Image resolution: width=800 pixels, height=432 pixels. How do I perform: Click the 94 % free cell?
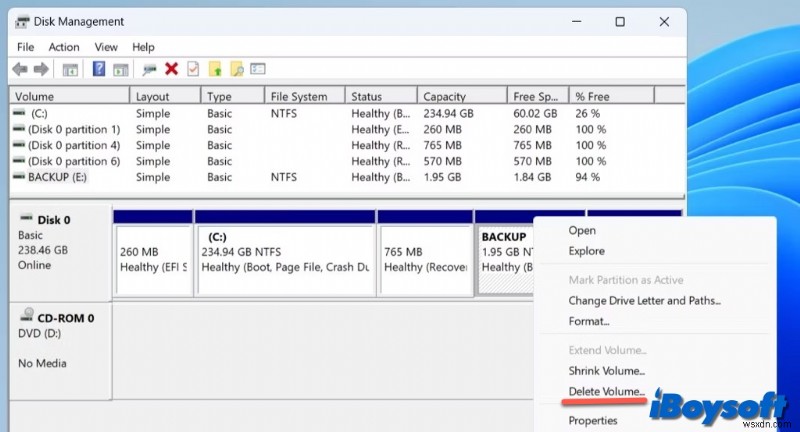click(x=588, y=177)
